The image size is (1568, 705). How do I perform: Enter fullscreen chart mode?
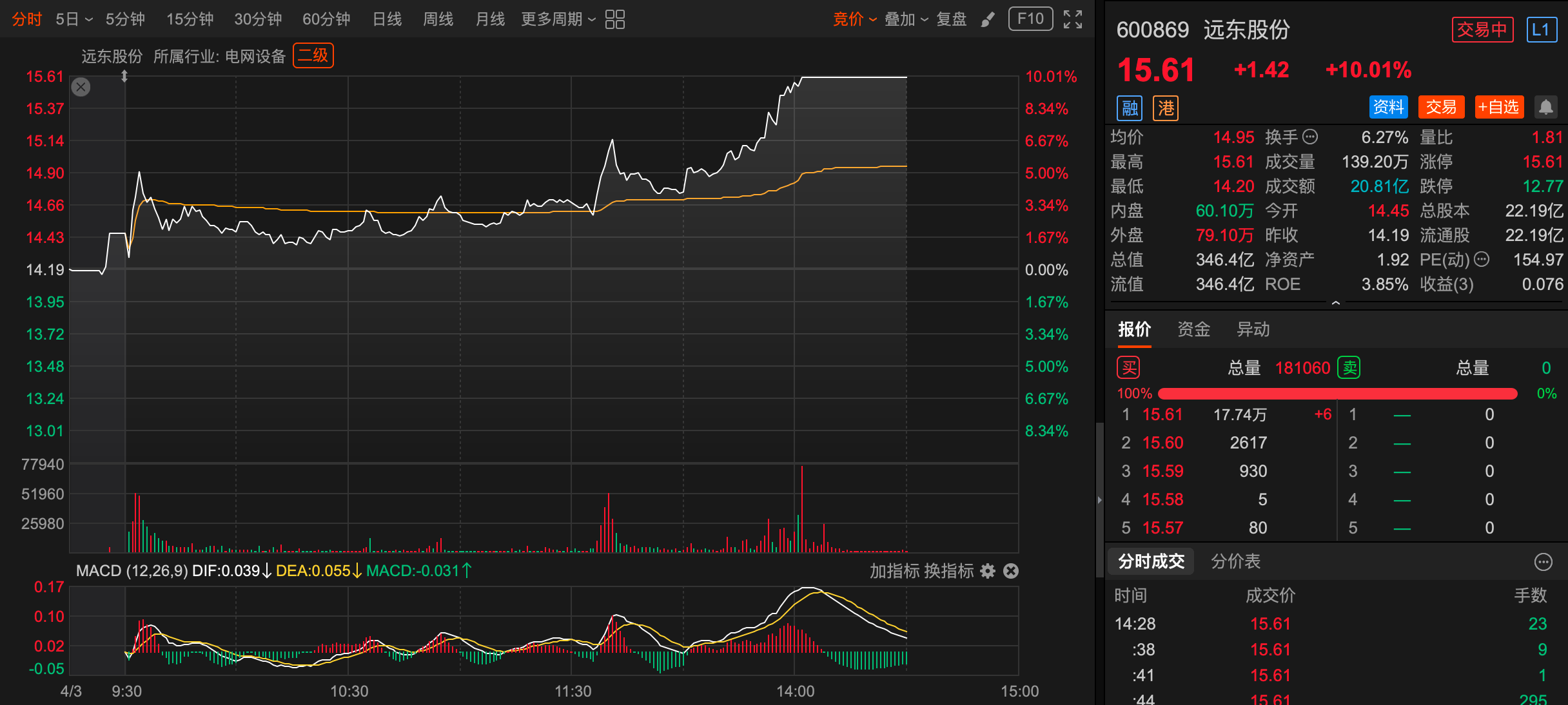coord(1072,19)
